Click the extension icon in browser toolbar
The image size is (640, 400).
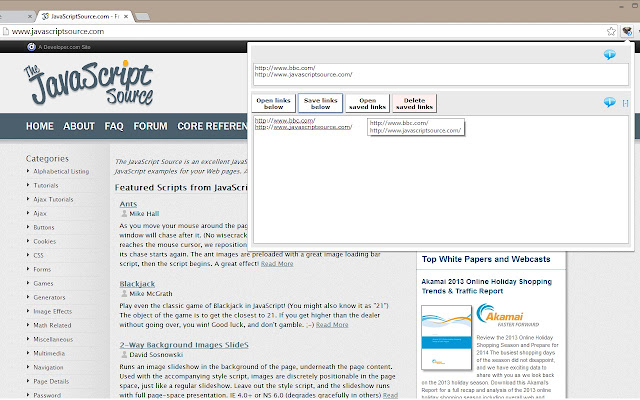pyautogui.click(x=627, y=31)
